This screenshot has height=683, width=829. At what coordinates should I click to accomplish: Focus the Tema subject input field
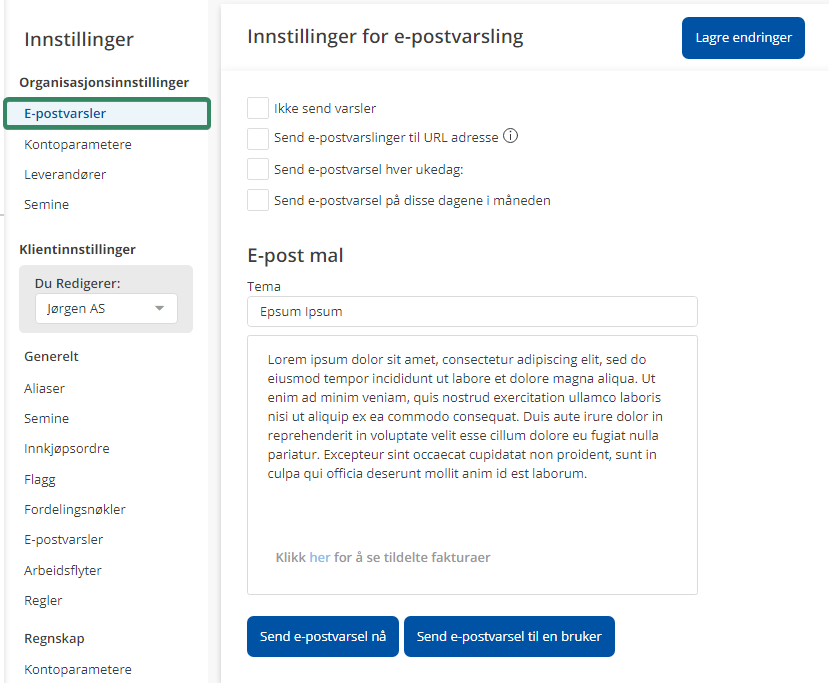pyautogui.click(x=472, y=312)
